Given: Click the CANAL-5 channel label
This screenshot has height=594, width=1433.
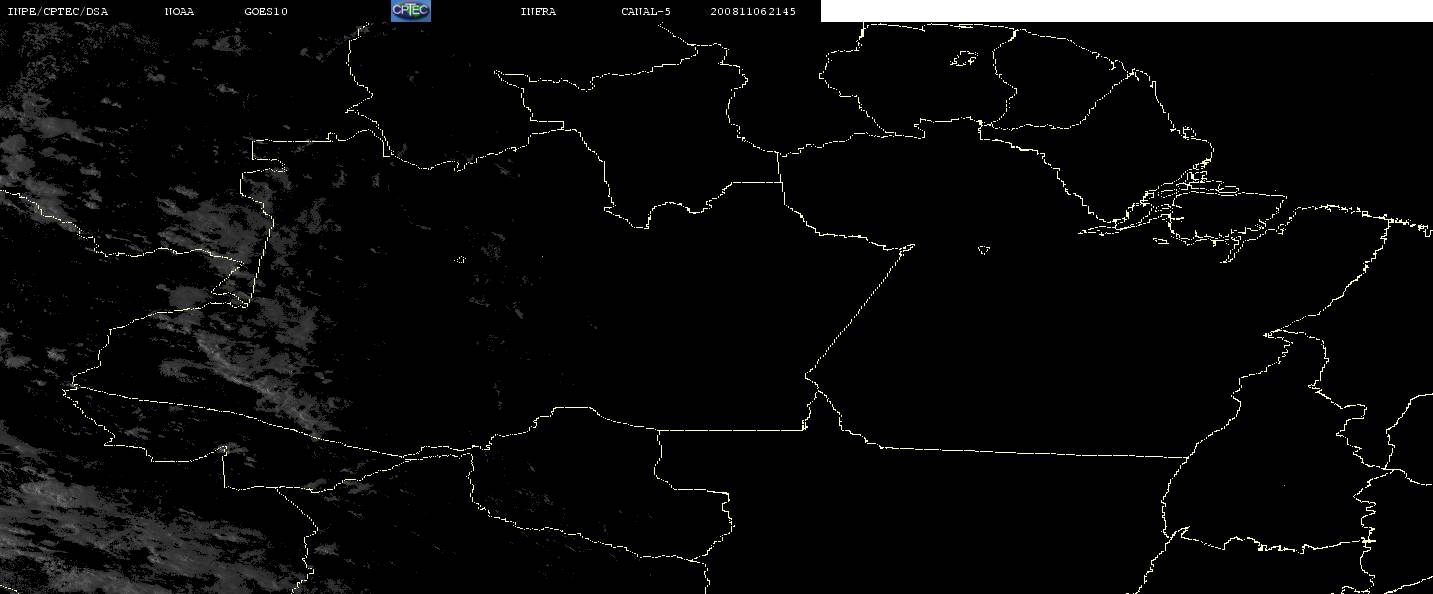Looking at the screenshot, I should 646,11.
